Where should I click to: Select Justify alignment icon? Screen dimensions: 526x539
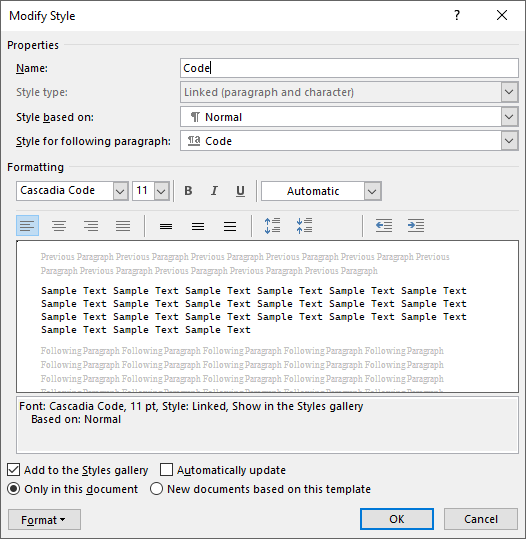(123, 226)
